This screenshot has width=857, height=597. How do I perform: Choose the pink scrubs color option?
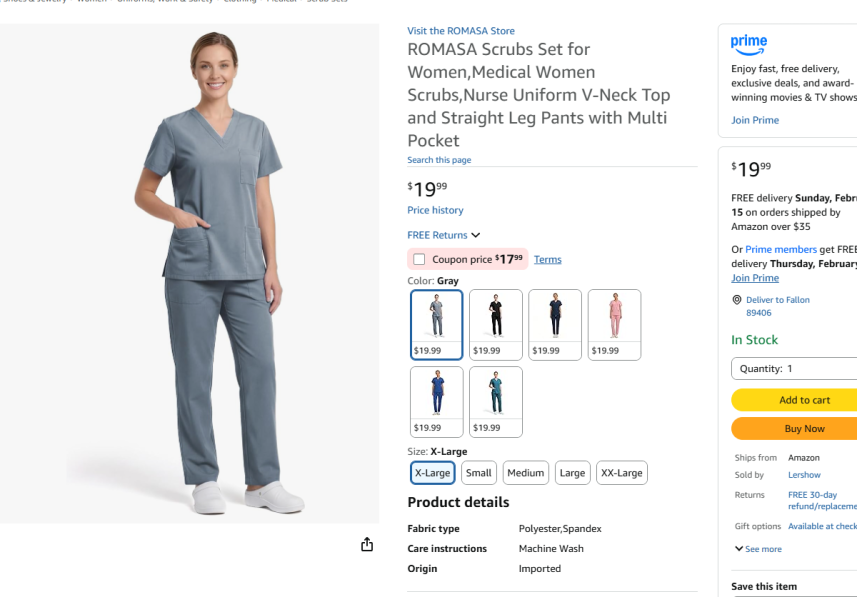[x=614, y=325]
